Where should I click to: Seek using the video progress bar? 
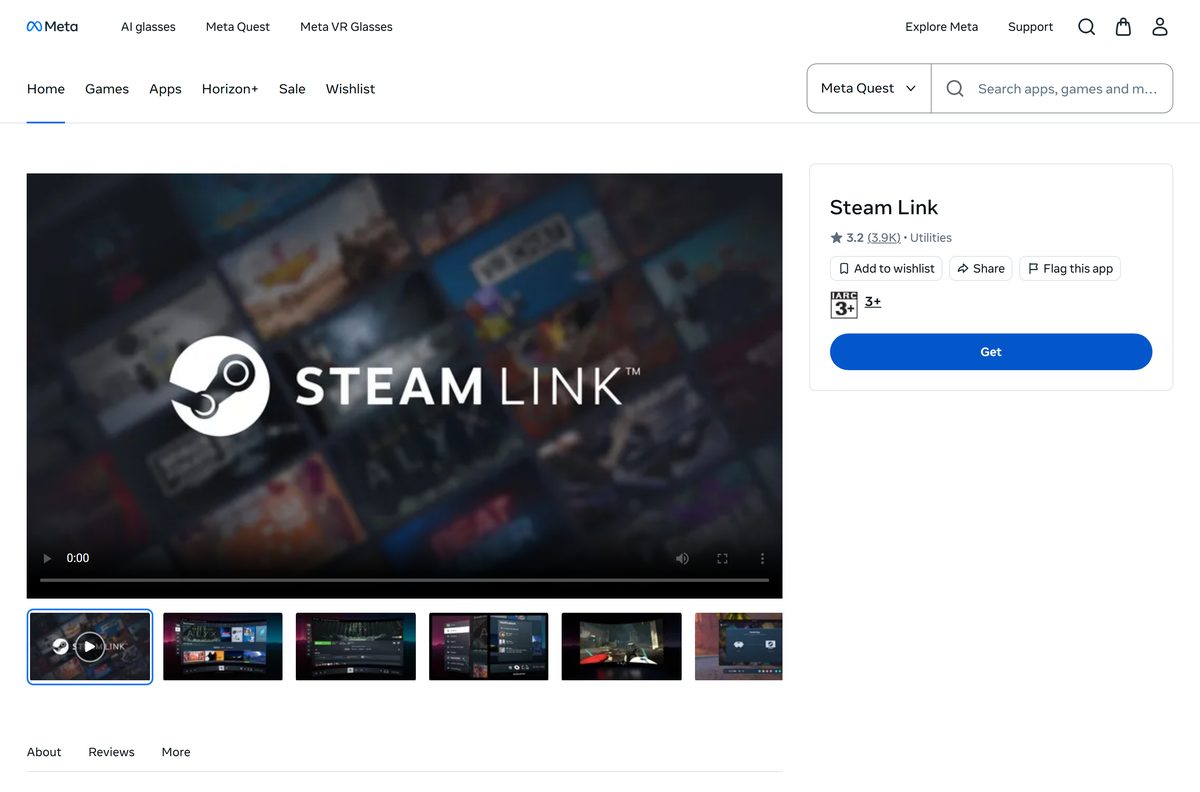click(404, 580)
